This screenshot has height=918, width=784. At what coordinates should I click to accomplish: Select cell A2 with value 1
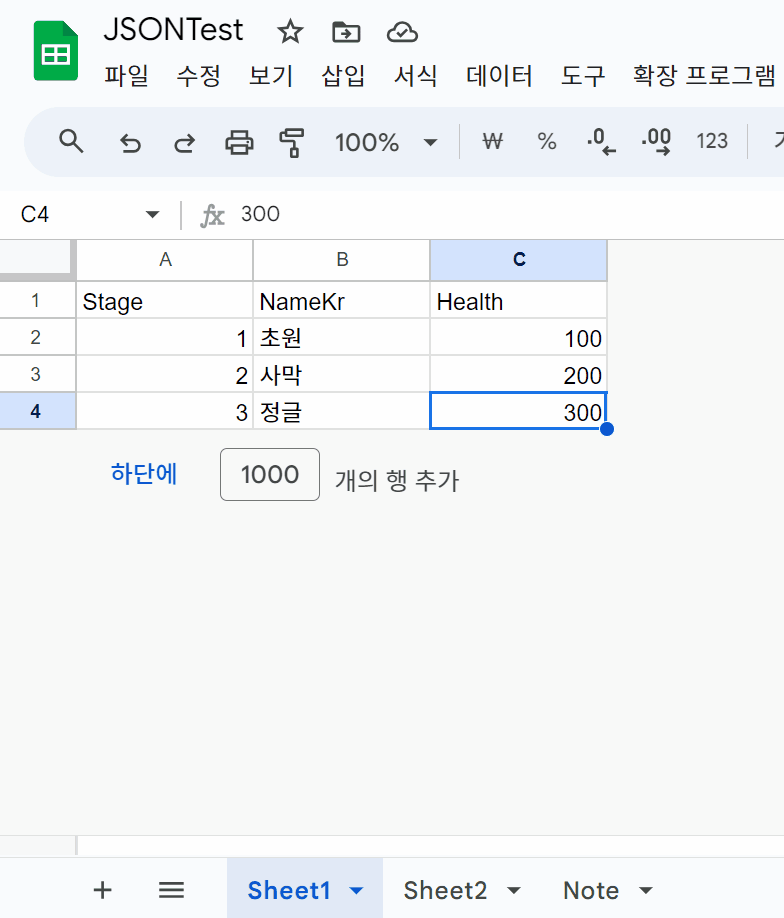[165, 338]
